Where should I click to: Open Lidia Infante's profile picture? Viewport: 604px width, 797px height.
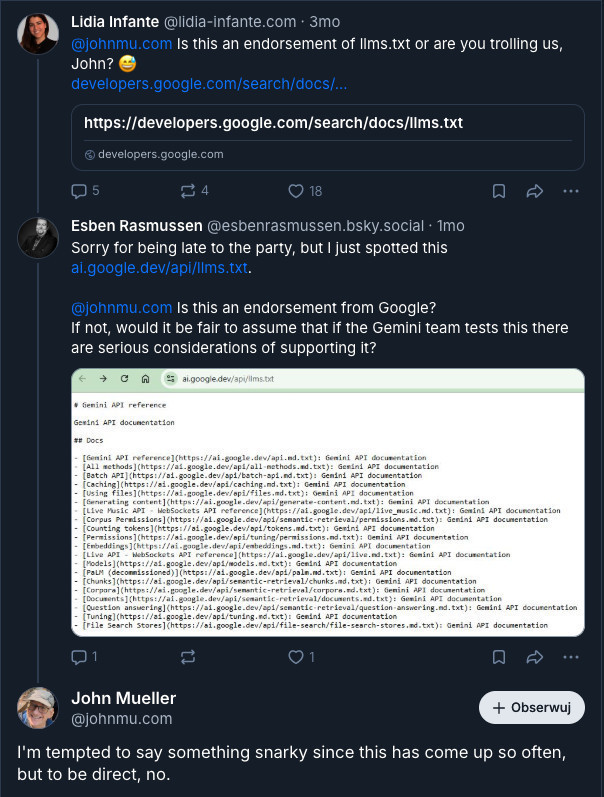click(x=38, y=34)
